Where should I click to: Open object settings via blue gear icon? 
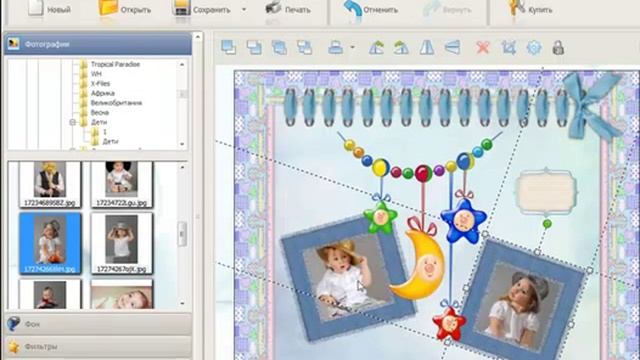[x=534, y=47]
